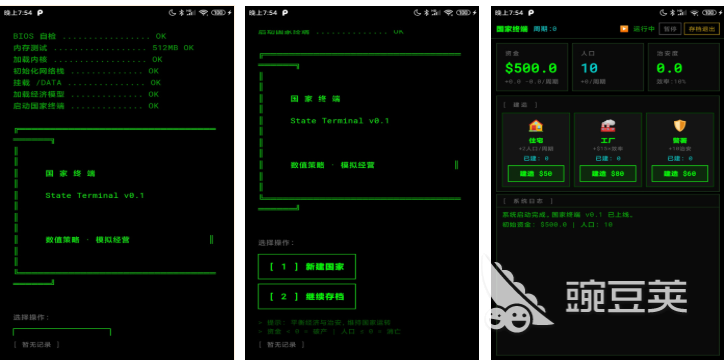Click the 治安度 value 0.0
Image resolution: width=724 pixels, height=360 pixels.
tap(669, 68)
